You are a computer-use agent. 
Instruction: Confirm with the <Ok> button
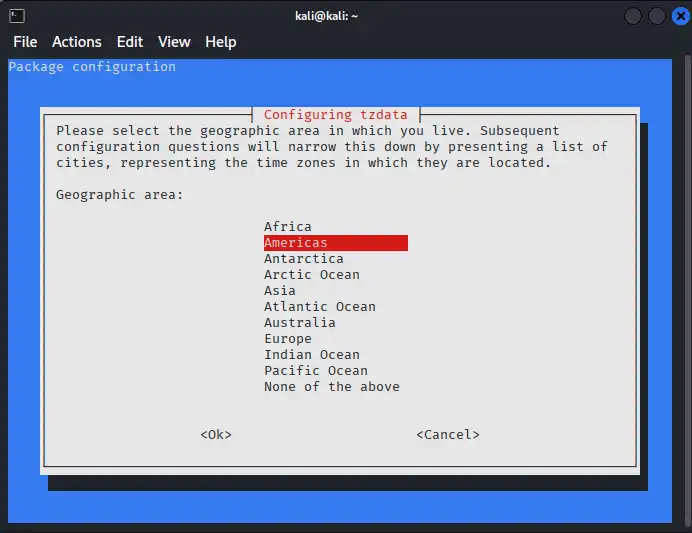[x=216, y=435]
